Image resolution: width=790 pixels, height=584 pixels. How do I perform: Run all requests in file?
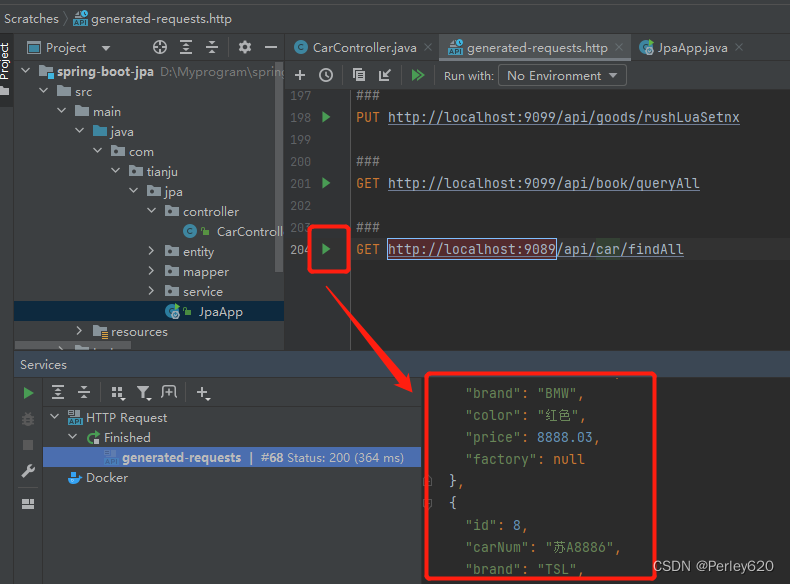pos(418,76)
